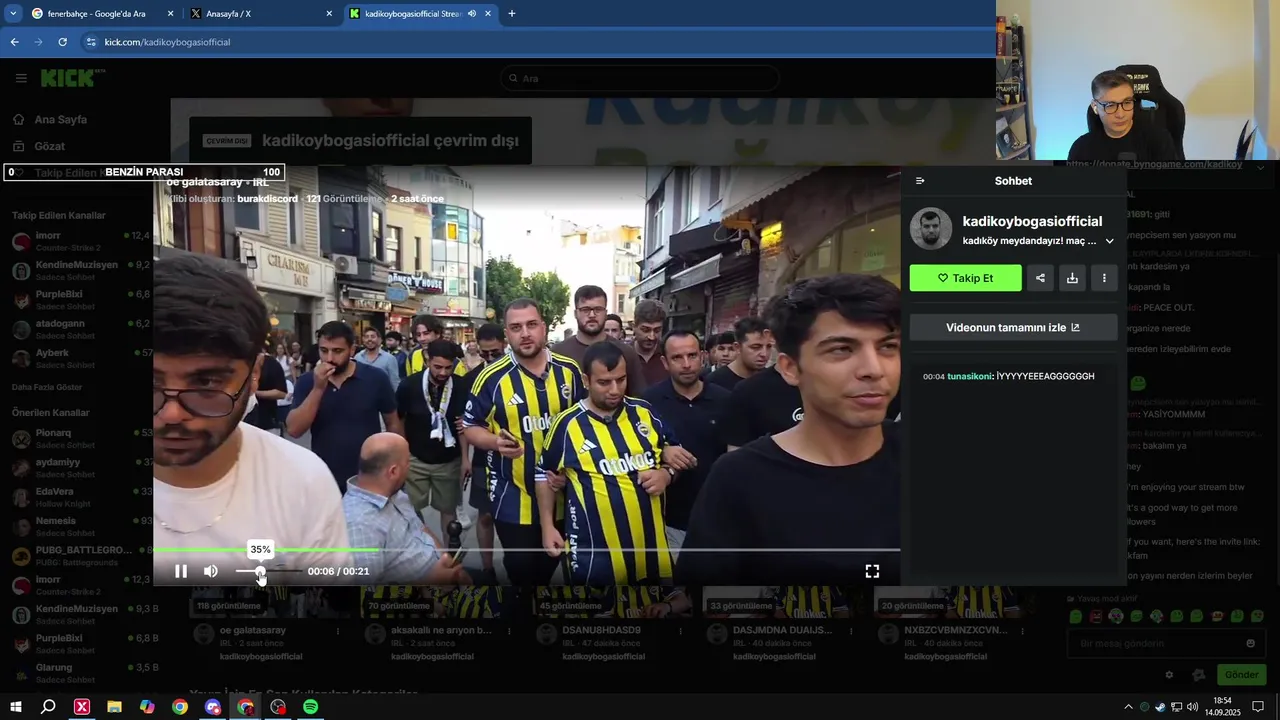This screenshot has height=720, width=1280.
Task: Open Gözat in the sidebar
Action: (x=39, y=146)
